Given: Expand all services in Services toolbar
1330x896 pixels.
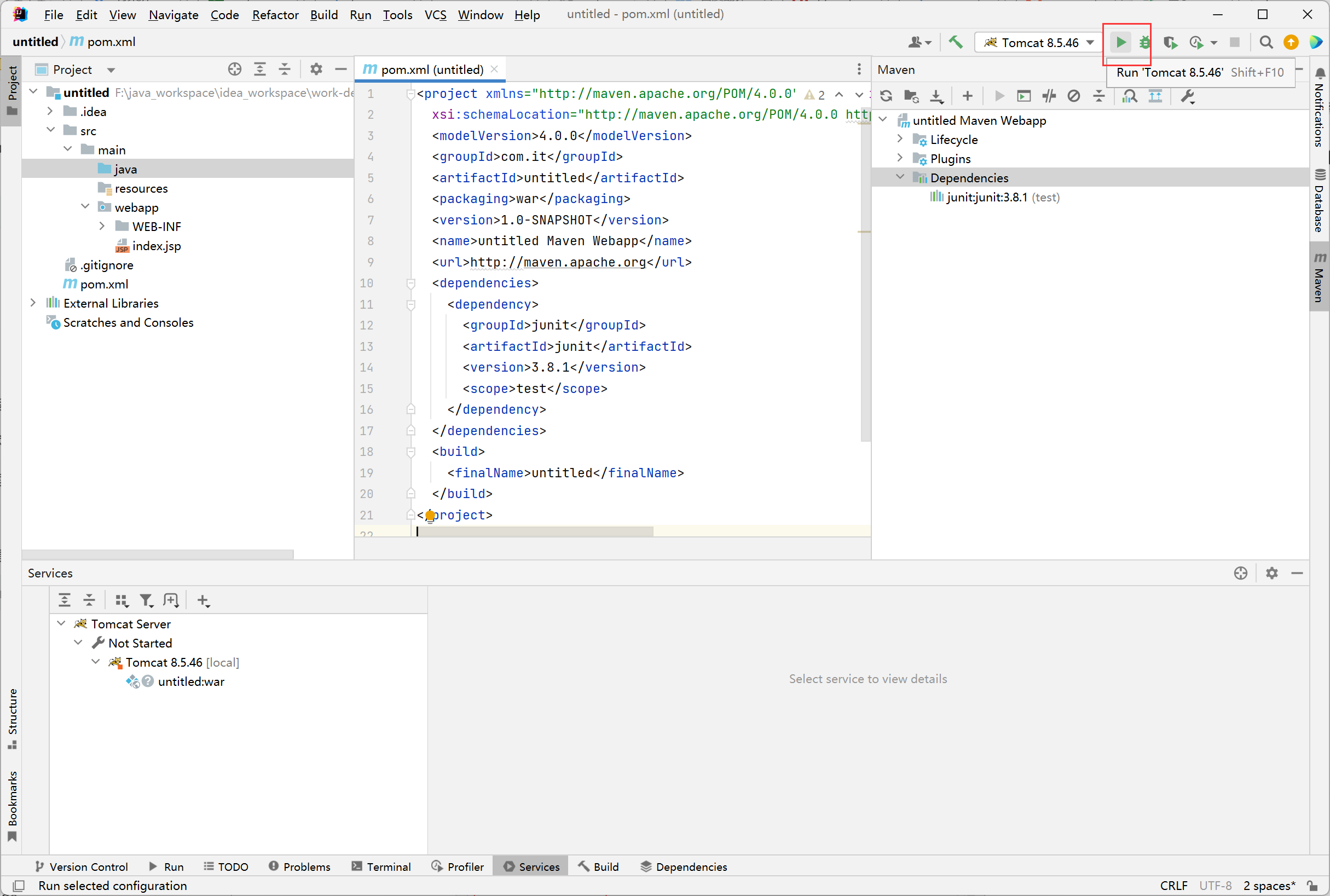Looking at the screenshot, I should [64, 600].
